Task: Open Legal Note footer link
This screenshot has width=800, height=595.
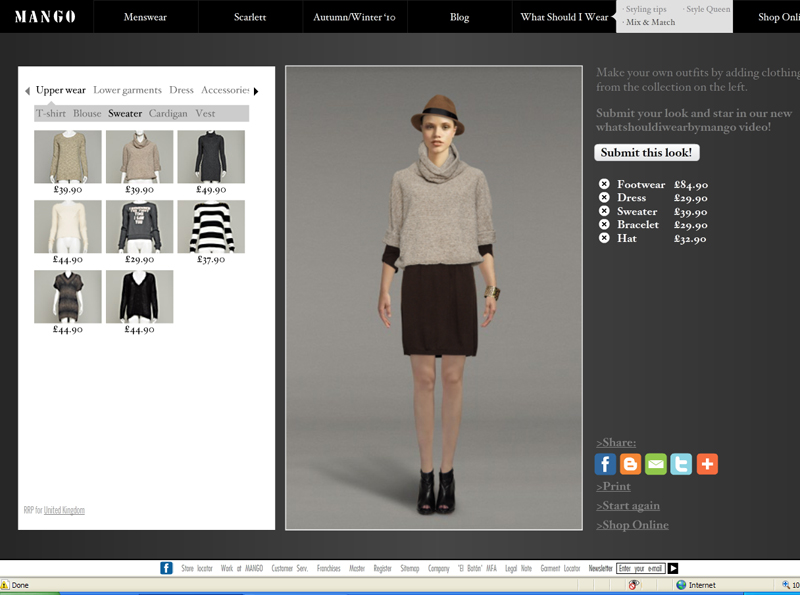Action: [x=518, y=568]
